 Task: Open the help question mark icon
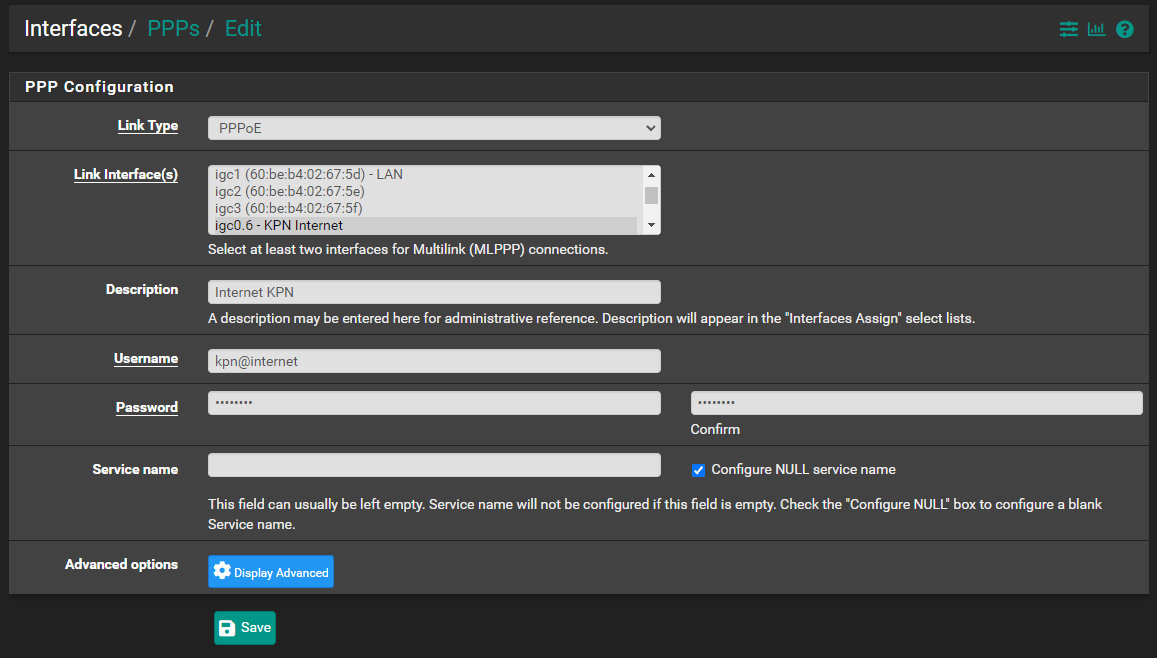pos(1125,29)
